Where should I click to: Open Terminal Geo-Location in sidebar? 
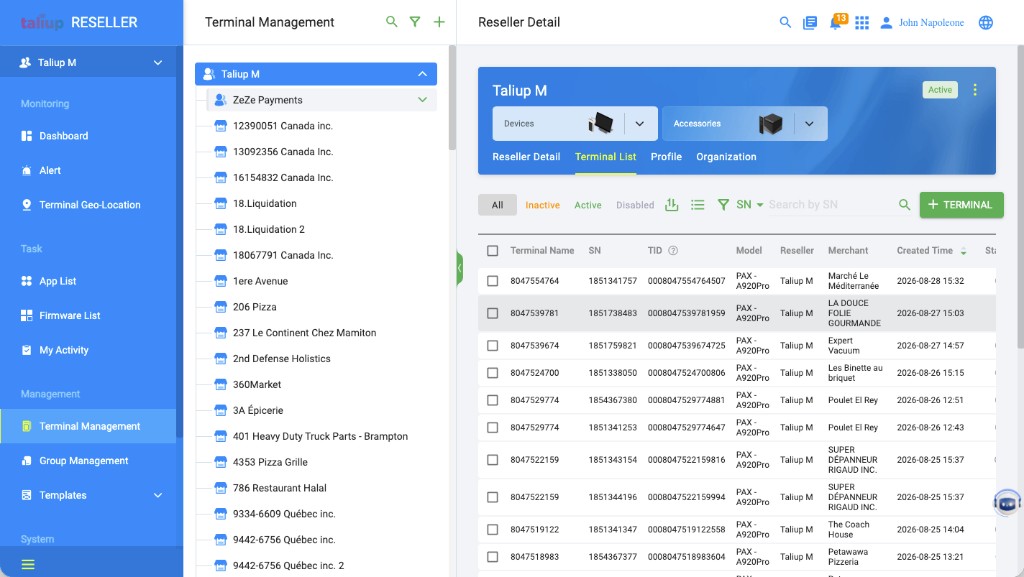click(x=88, y=205)
